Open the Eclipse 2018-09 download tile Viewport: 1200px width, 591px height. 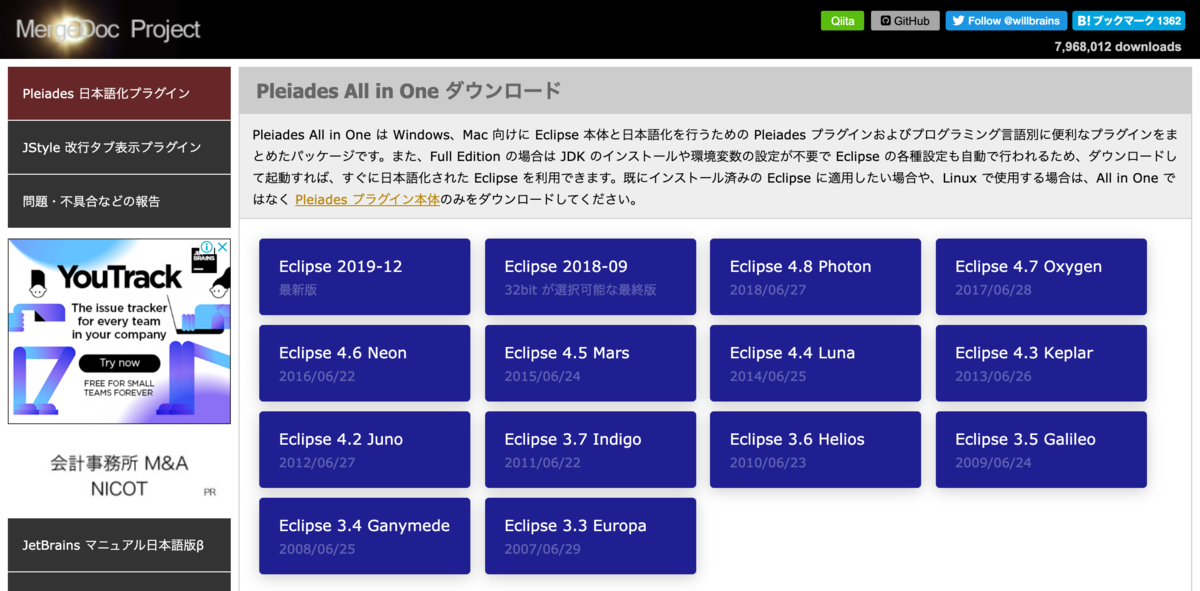(x=590, y=277)
